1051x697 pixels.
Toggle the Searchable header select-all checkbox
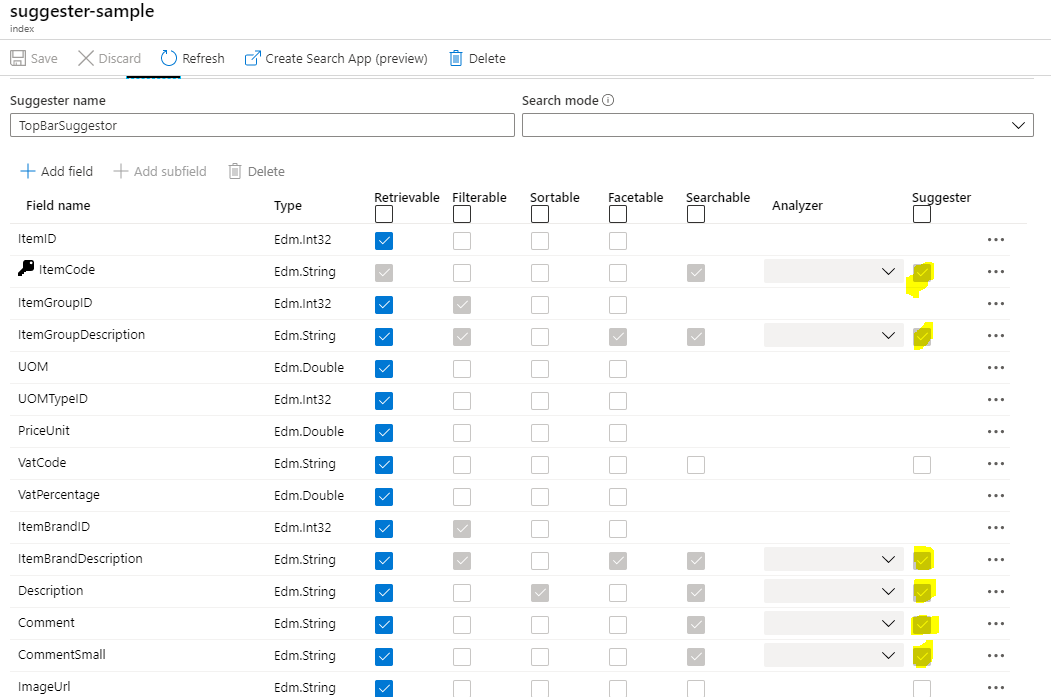coord(696,214)
